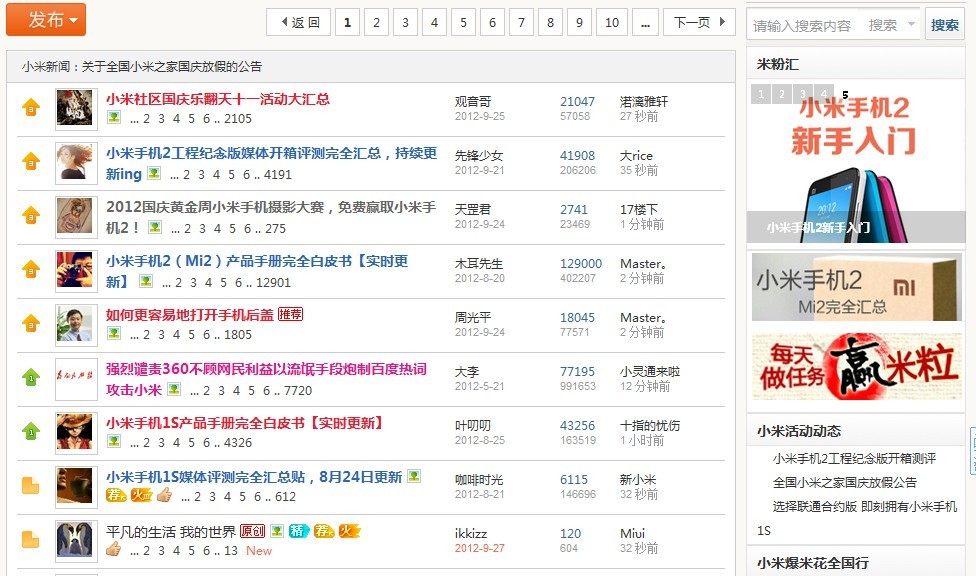Click the 返回 back button
This screenshot has width=976, height=576.
tap(299, 22)
